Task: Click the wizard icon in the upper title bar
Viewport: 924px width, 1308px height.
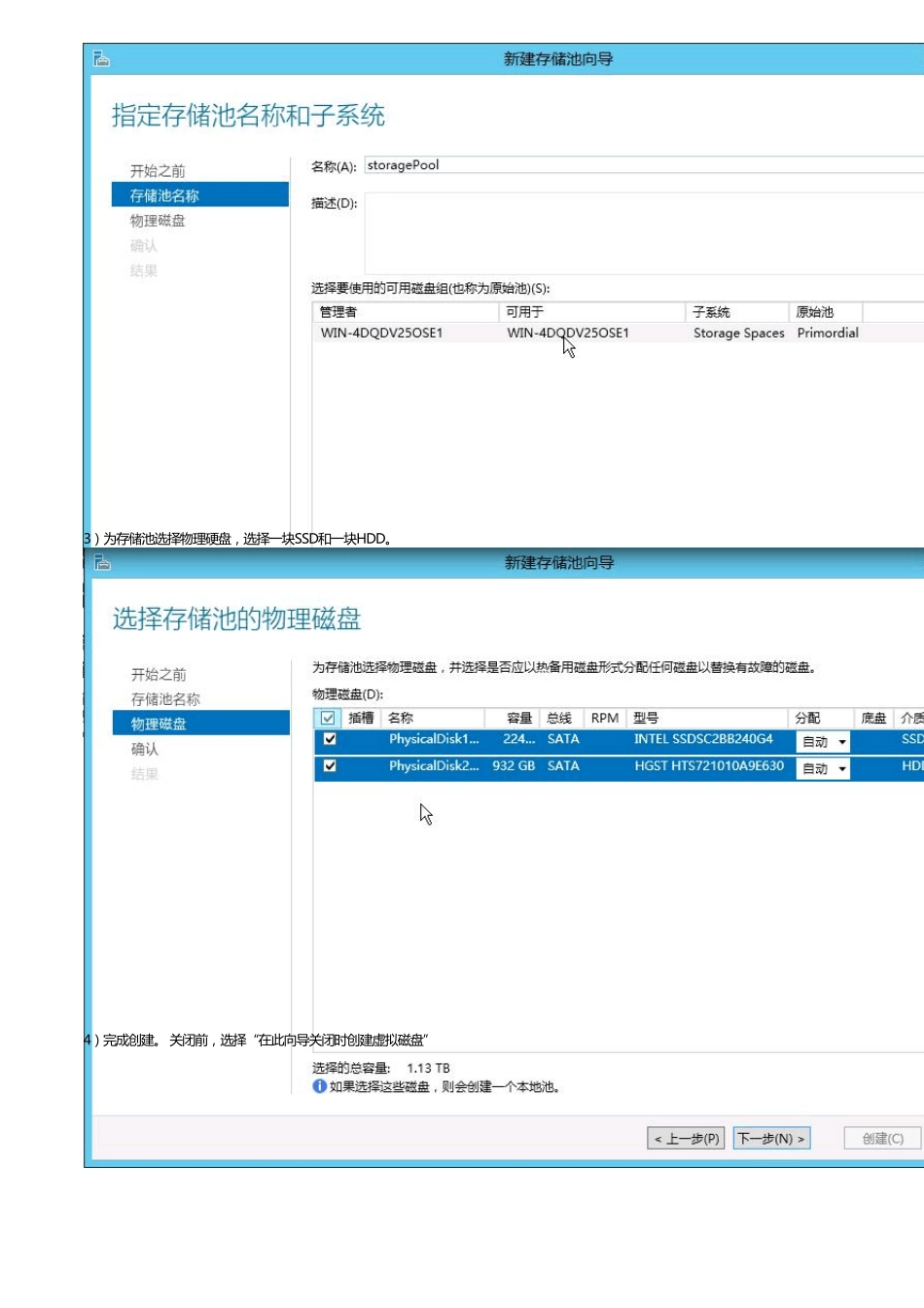Action: pyautogui.click(x=101, y=59)
